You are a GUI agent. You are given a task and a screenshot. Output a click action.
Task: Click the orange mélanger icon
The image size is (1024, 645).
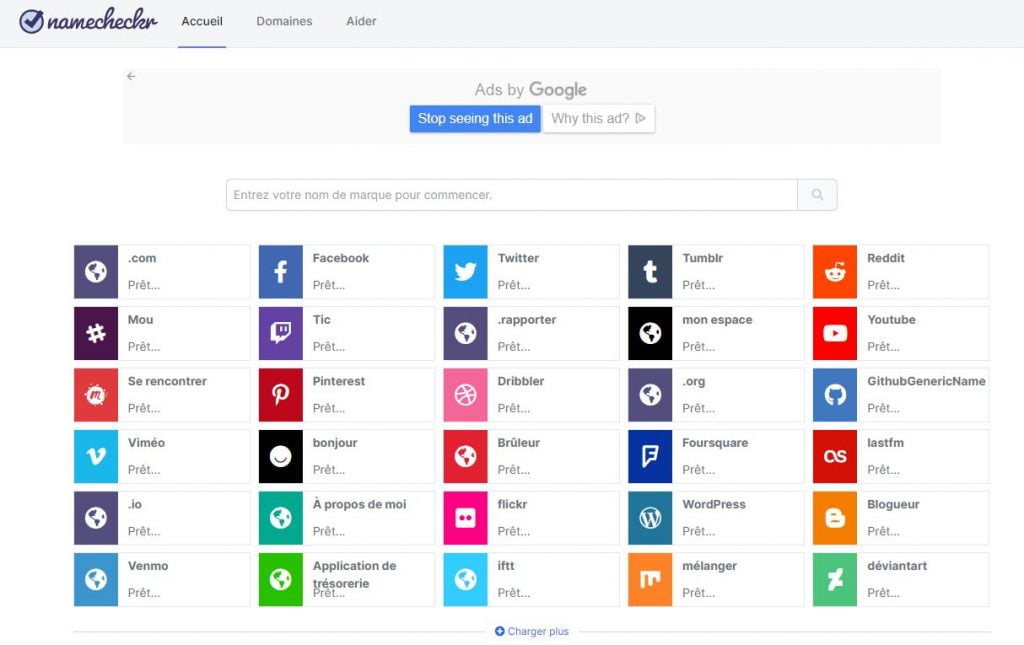pos(650,580)
